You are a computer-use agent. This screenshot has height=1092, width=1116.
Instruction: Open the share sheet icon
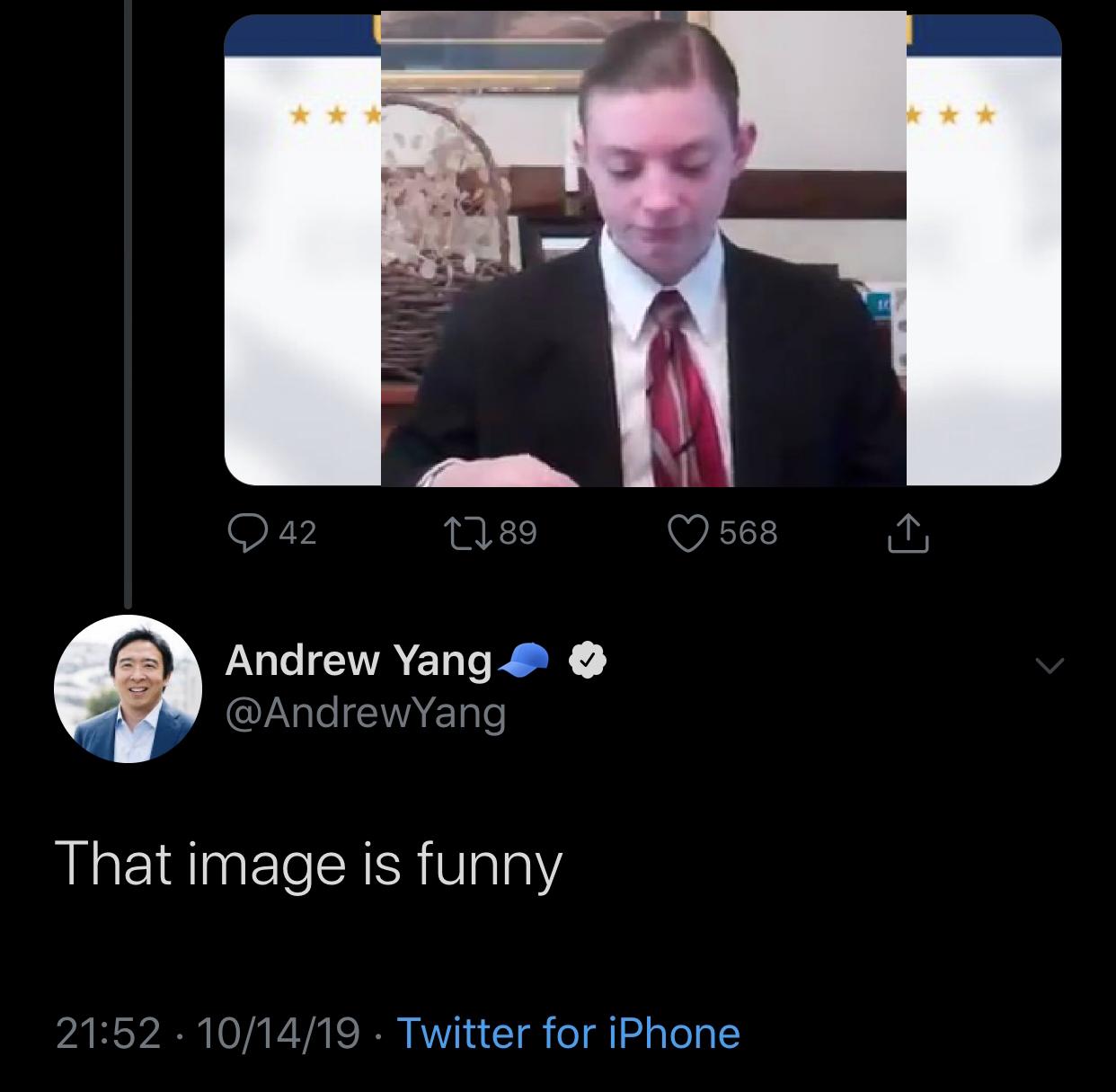907,532
